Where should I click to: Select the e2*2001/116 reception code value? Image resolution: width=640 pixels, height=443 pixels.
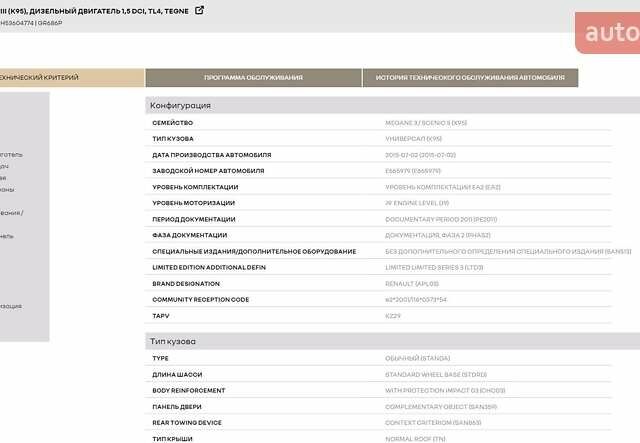point(416,300)
